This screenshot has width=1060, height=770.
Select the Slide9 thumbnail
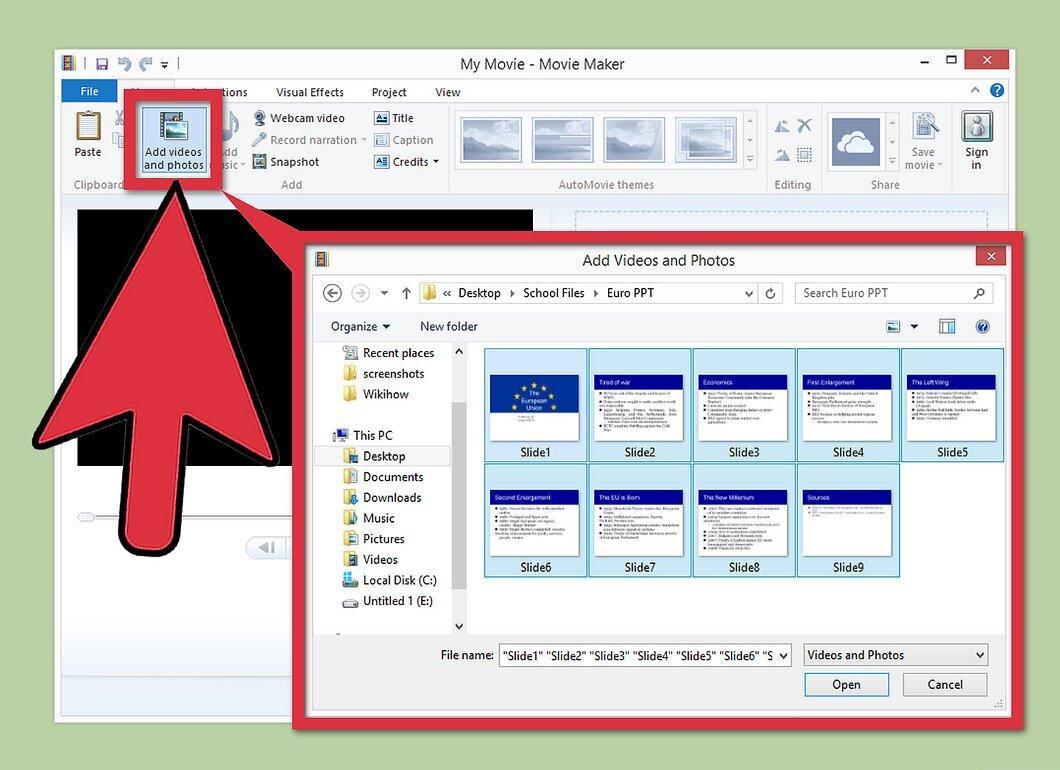pyautogui.click(x=848, y=521)
